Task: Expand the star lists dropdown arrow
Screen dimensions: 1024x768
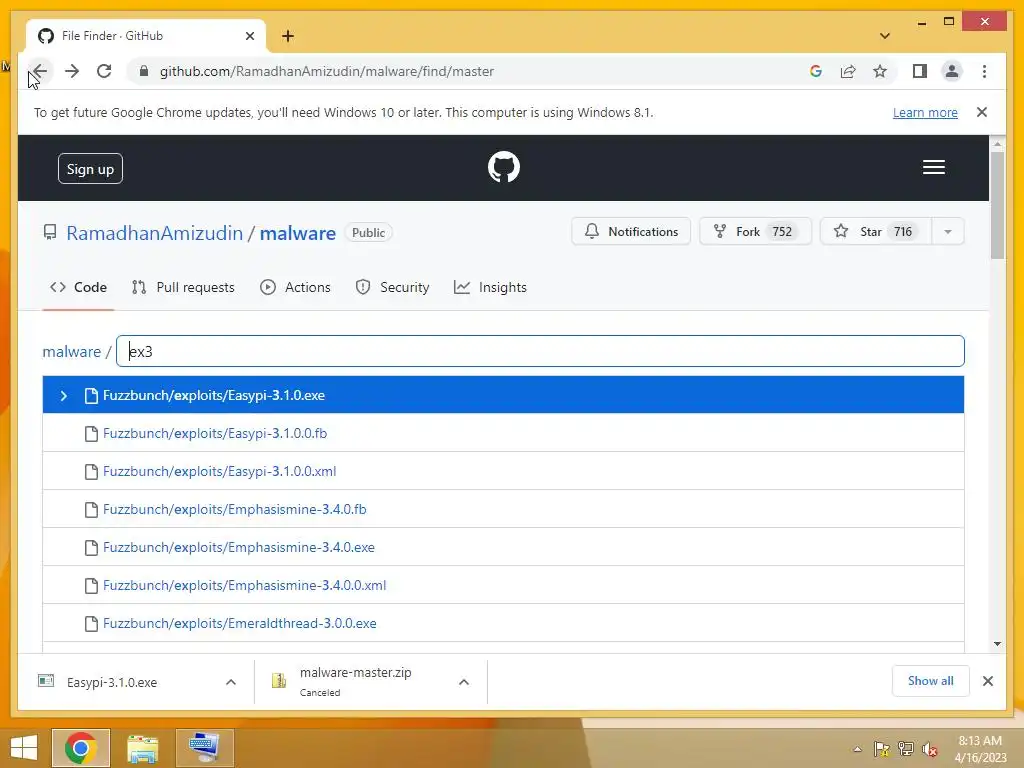Action: click(948, 232)
